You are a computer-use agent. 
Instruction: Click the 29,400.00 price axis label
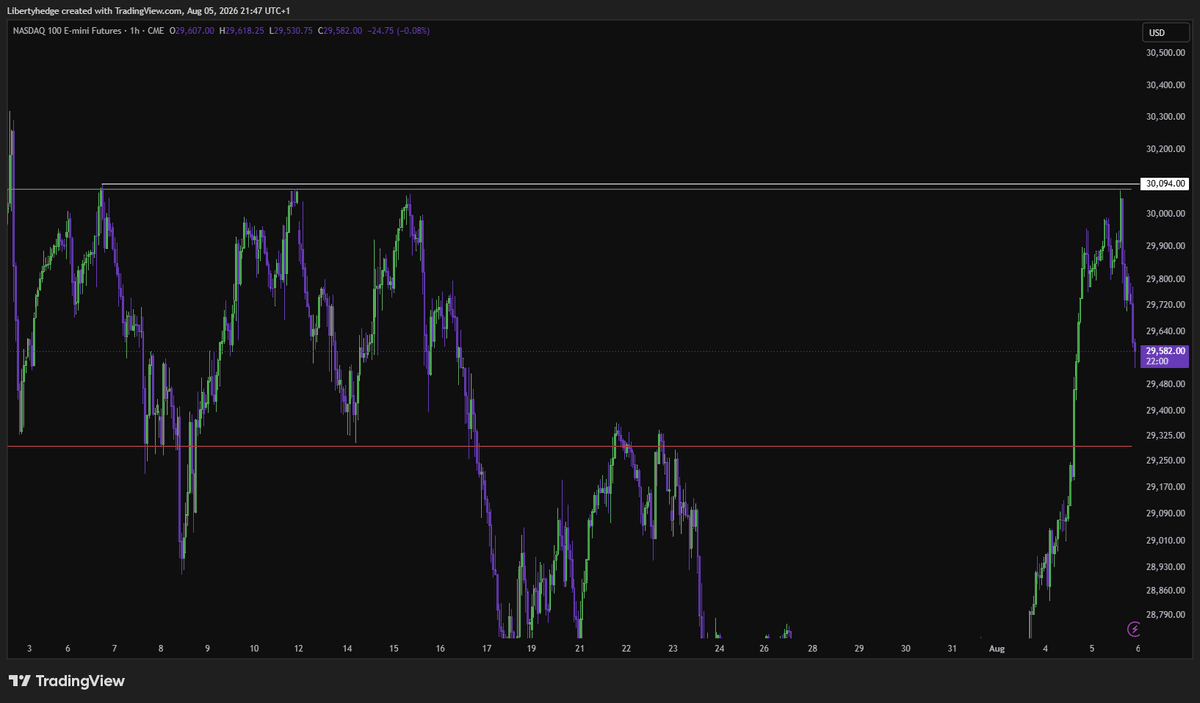1166,411
